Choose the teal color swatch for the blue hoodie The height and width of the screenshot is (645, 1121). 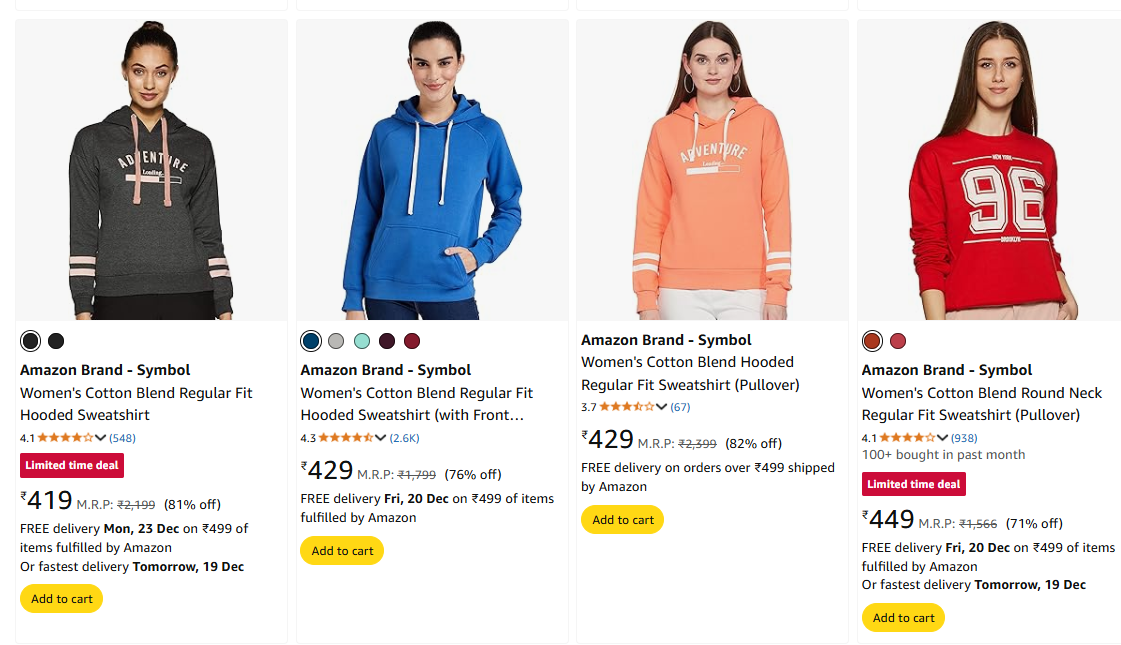(362, 341)
